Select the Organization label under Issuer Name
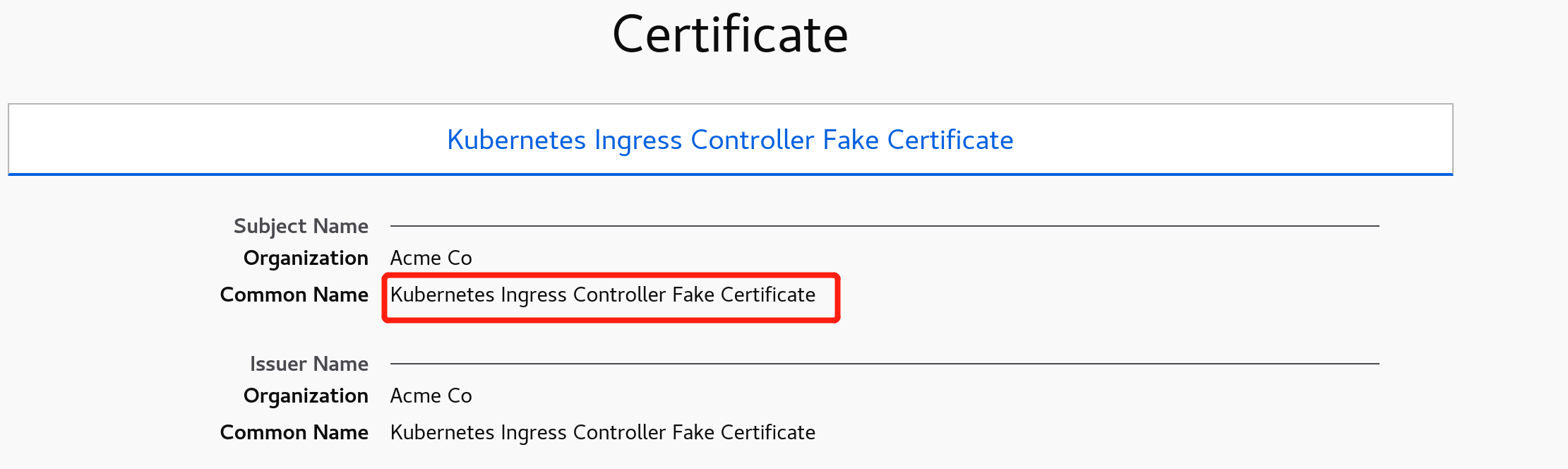1568x469 pixels. point(306,396)
